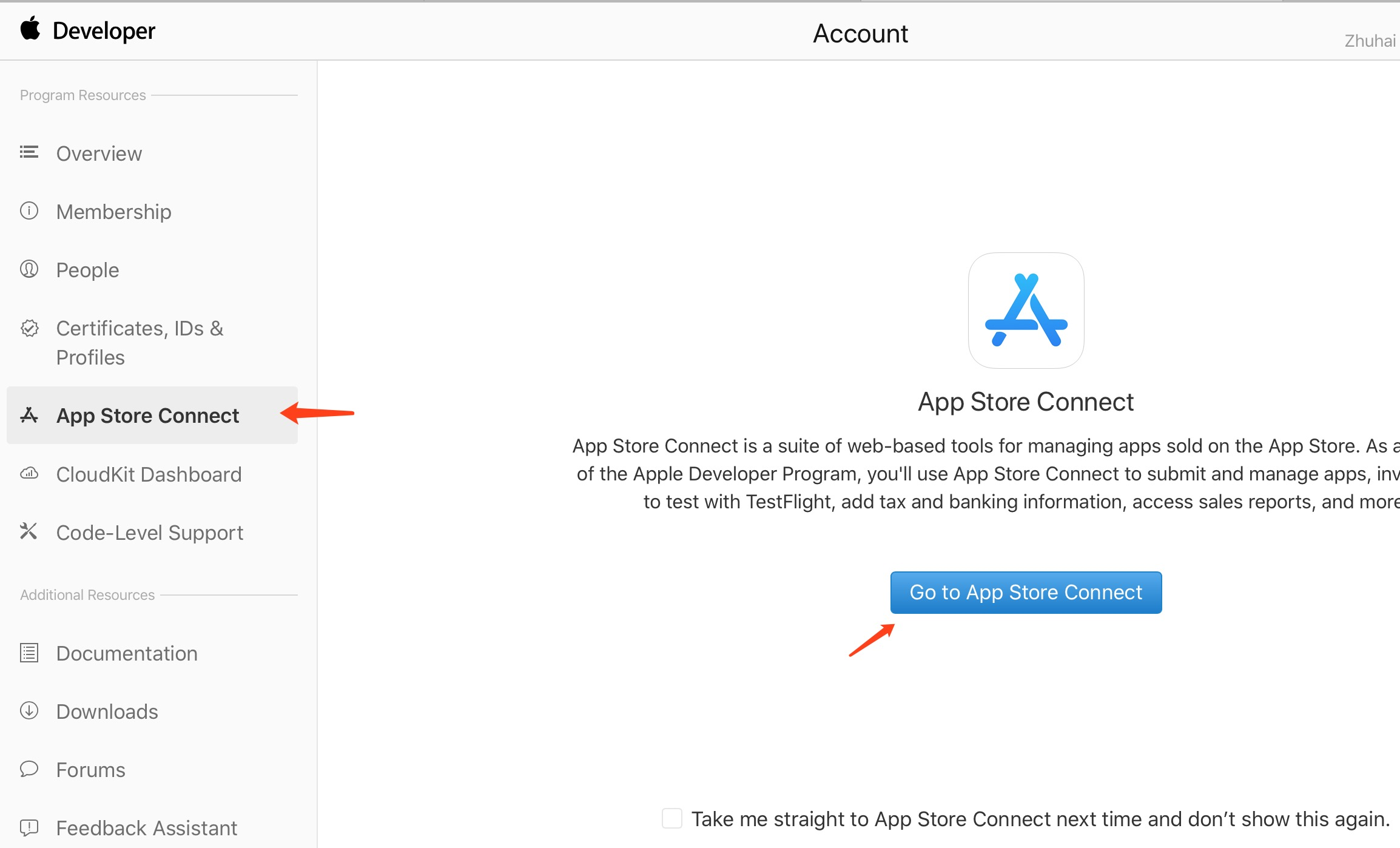Click the Certificates badge icon

[29, 328]
